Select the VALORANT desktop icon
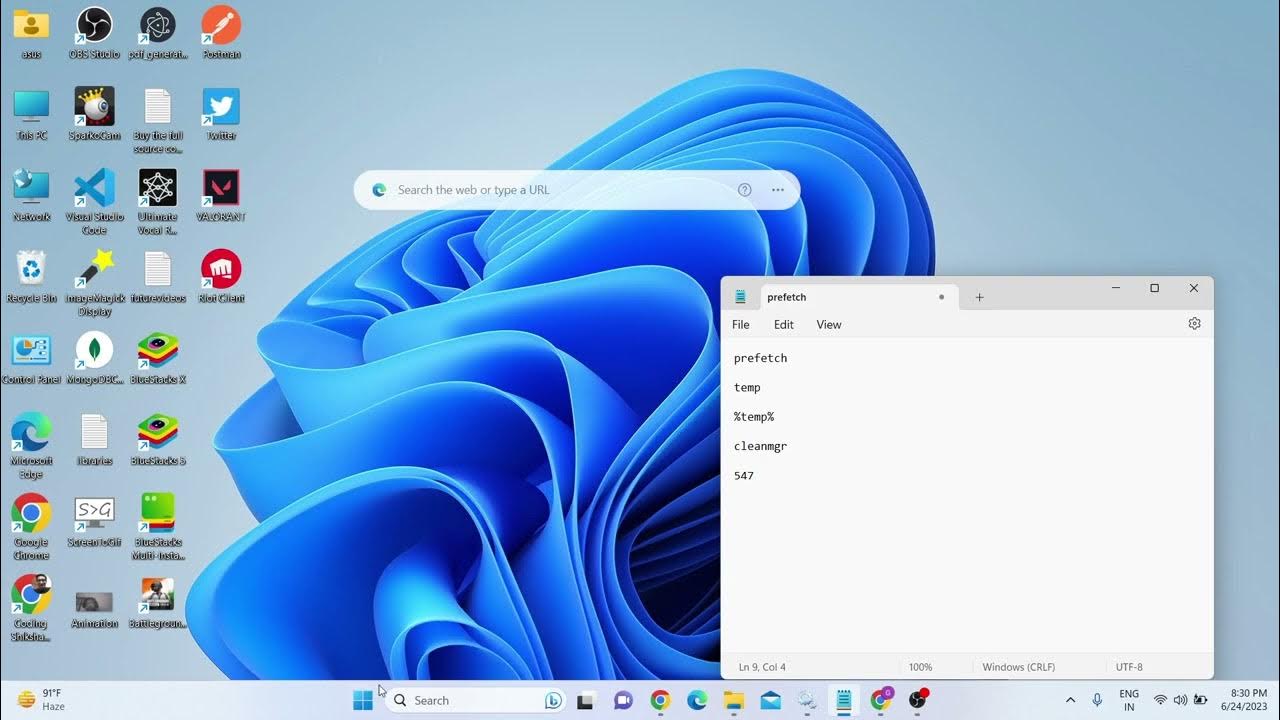1280x720 pixels. tap(221, 190)
